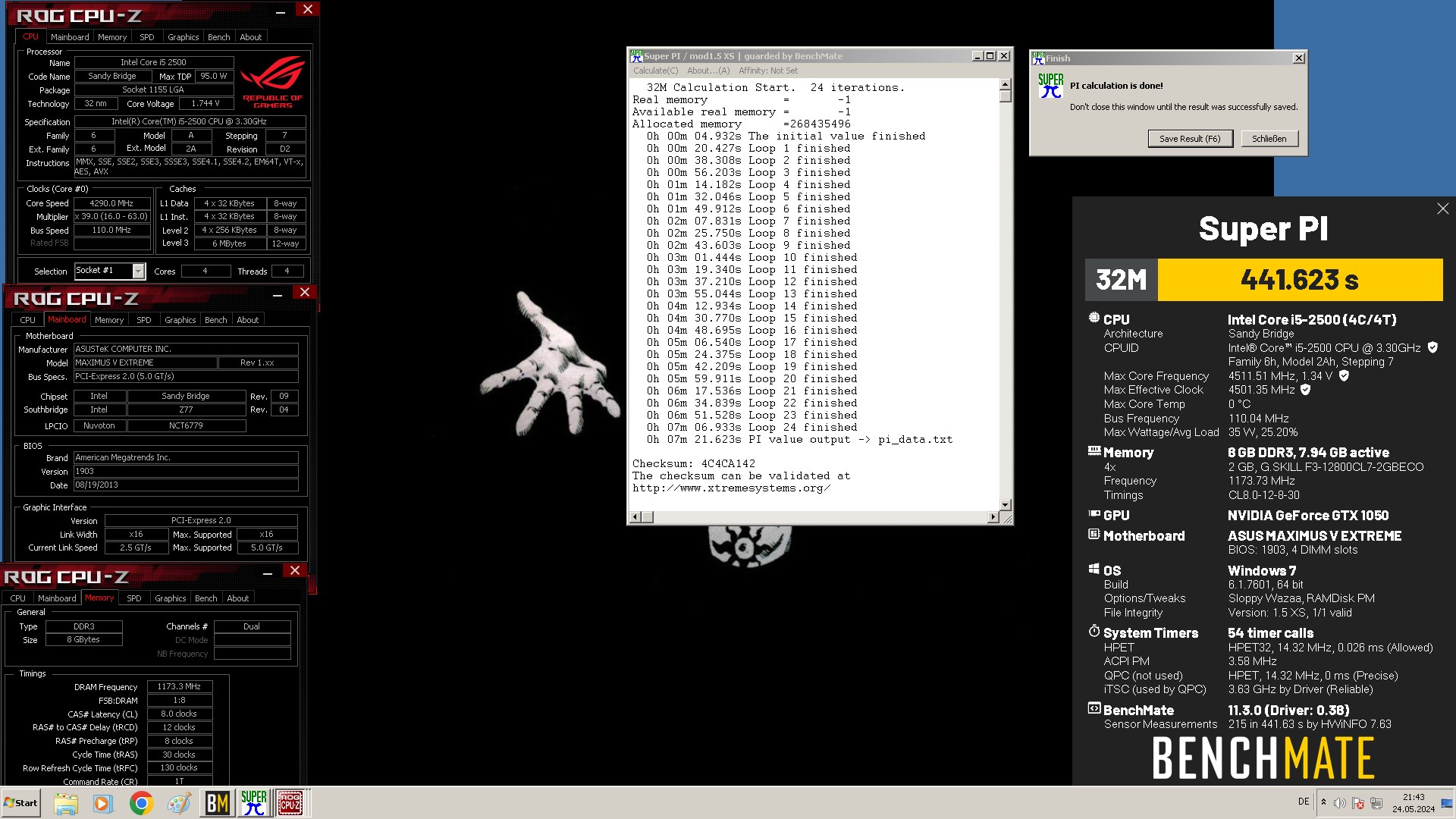
Task: Open the Socket #1 selection dropdown
Action: pos(138,271)
